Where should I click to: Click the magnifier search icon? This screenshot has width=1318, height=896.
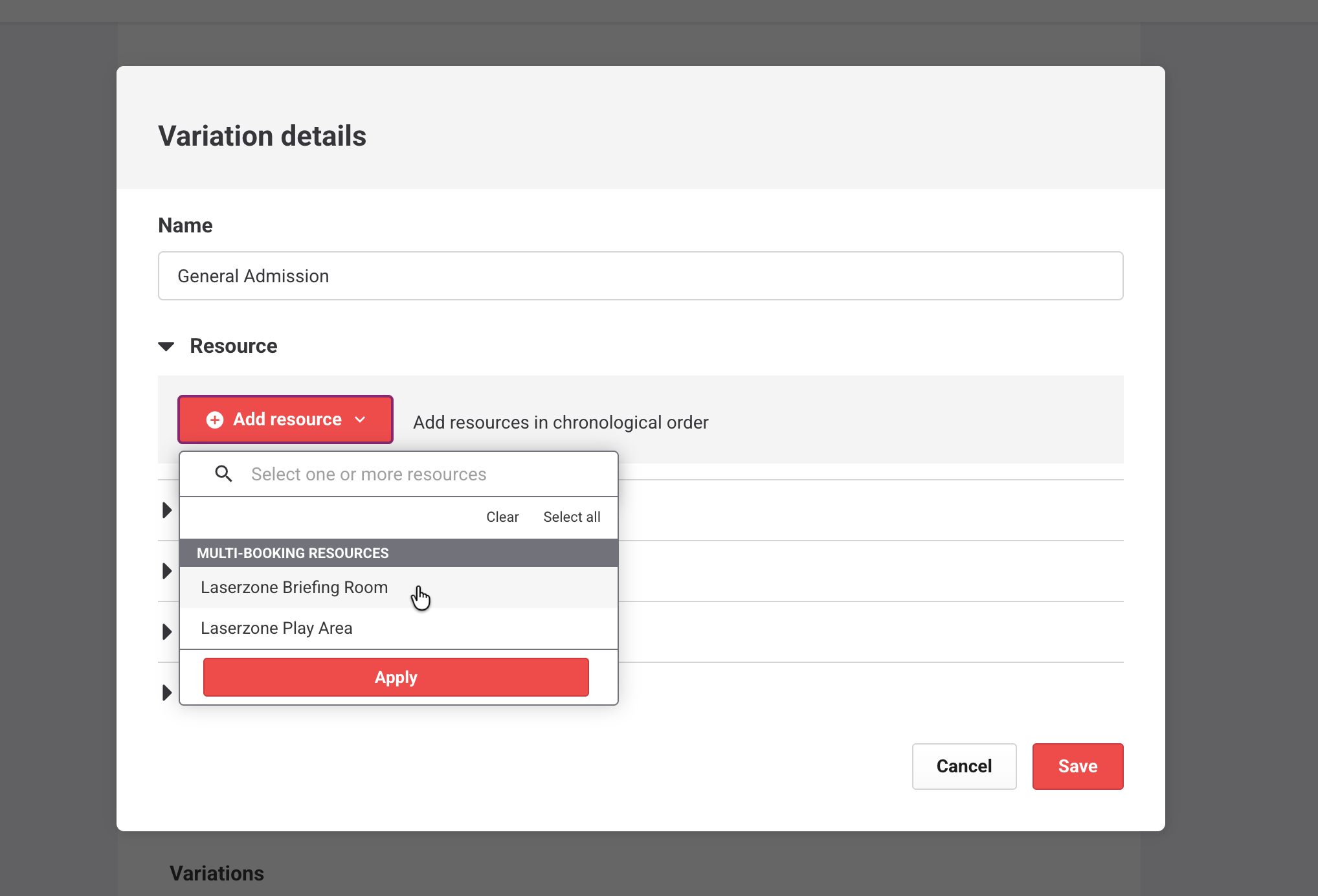[223, 474]
